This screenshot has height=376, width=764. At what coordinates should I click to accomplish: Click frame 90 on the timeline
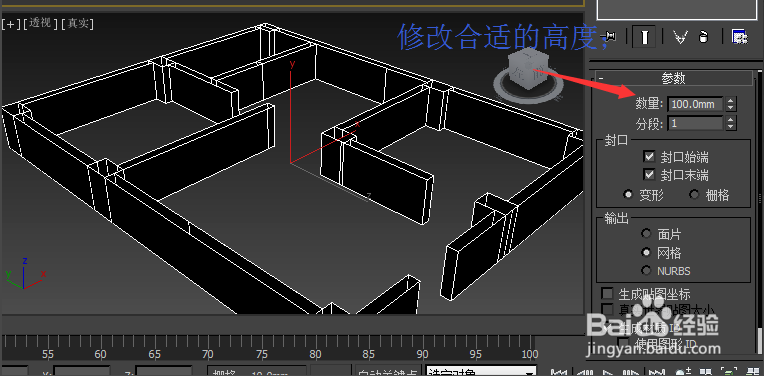[x=423, y=354]
